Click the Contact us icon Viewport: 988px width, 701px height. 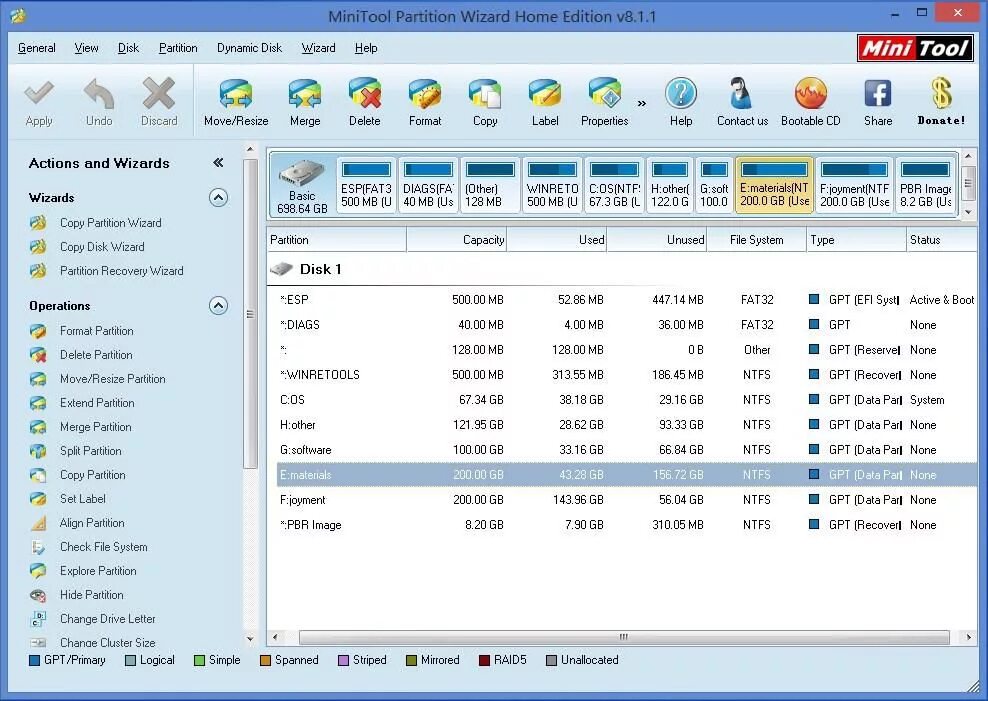[742, 94]
